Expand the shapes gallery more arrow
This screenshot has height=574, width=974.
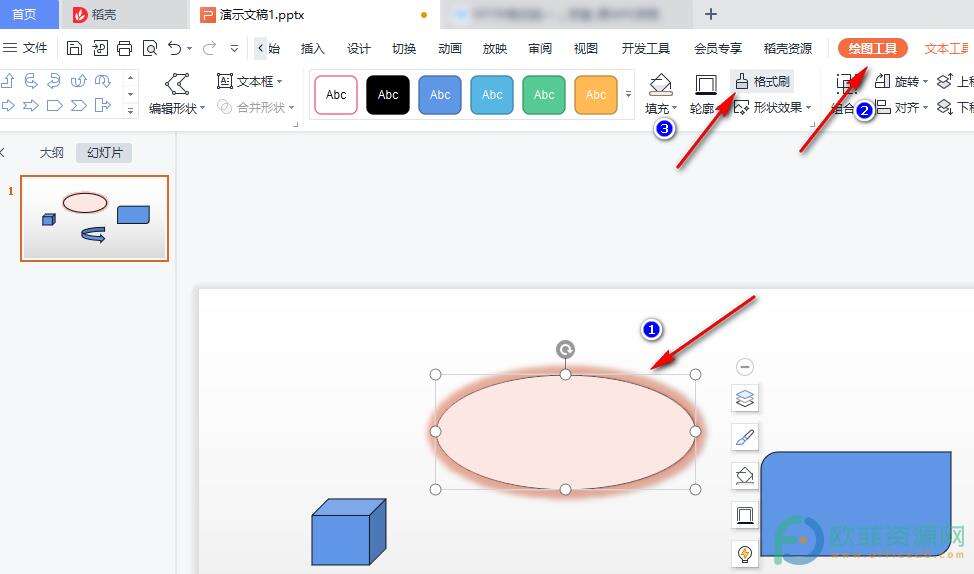click(130, 111)
